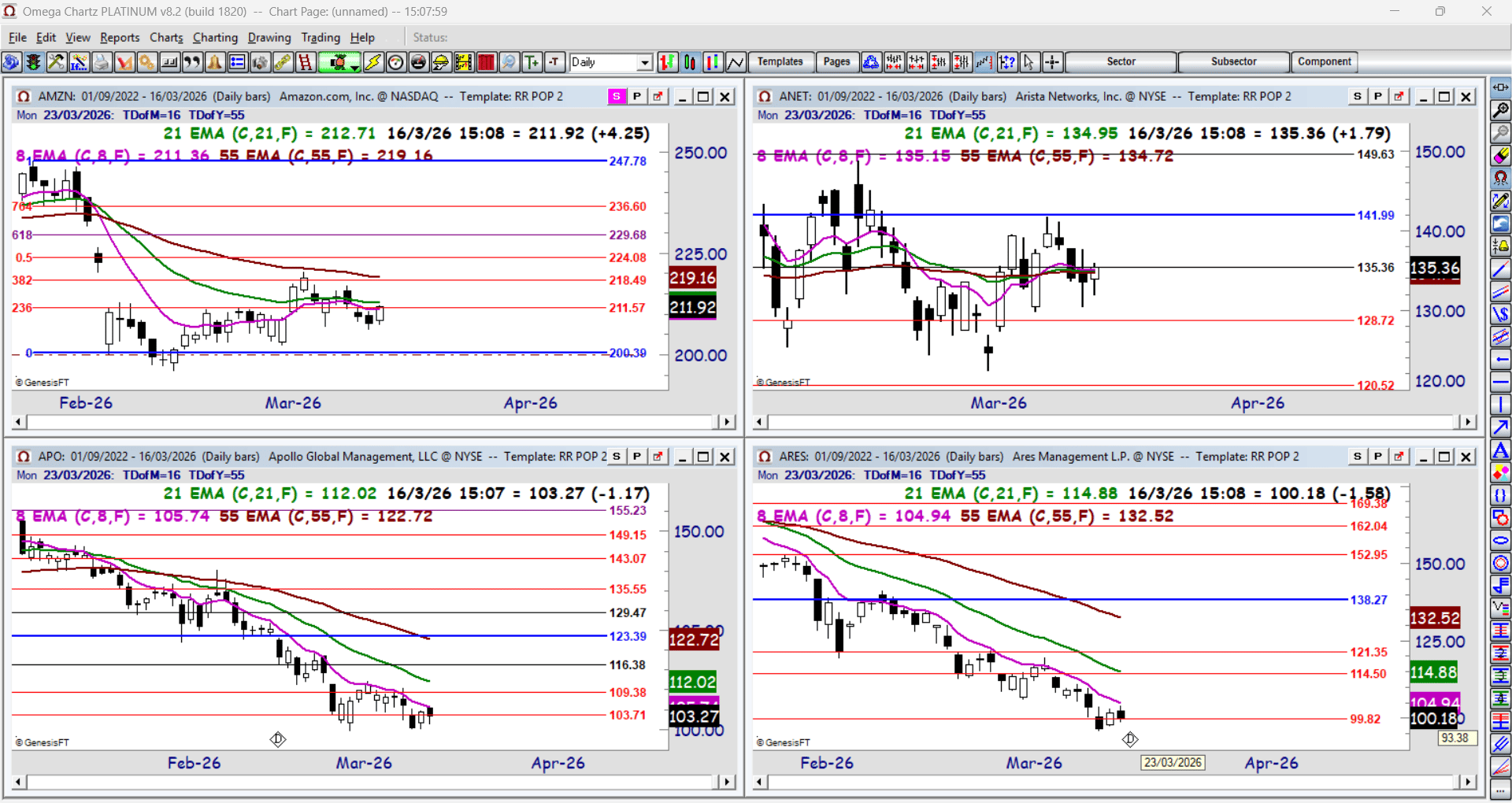Toggle the P button on APO chart
Image resolution: width=1512 pixels, height=803 pixels.
tap(637, 457)
